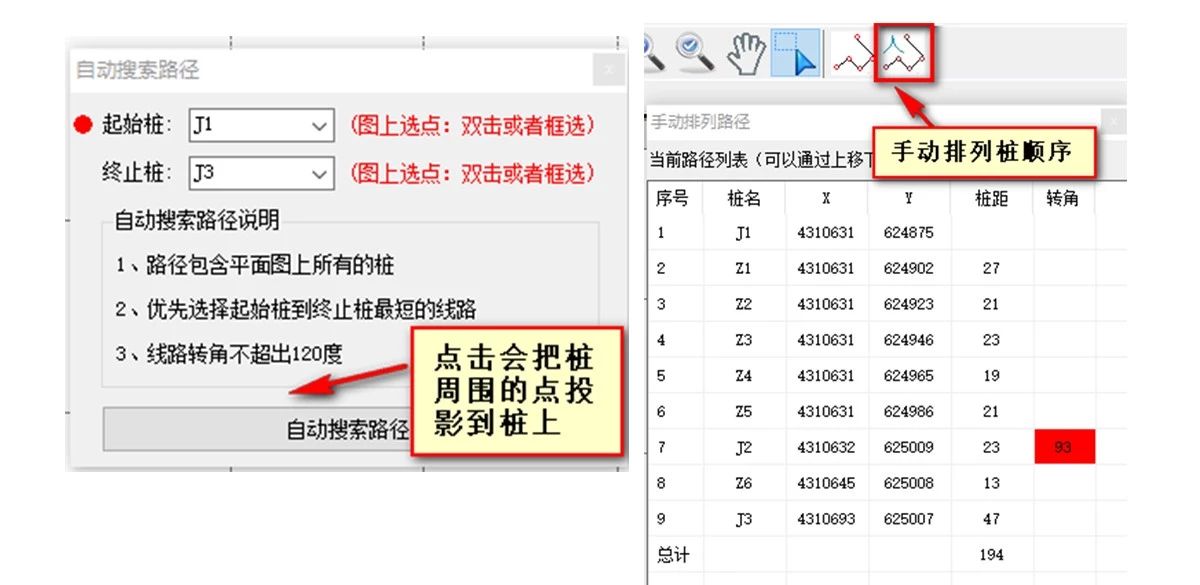1200x585 pixels.
Task: Activate the box selection arrow tool
Action: pyautogui.click(x=797, y=53)
